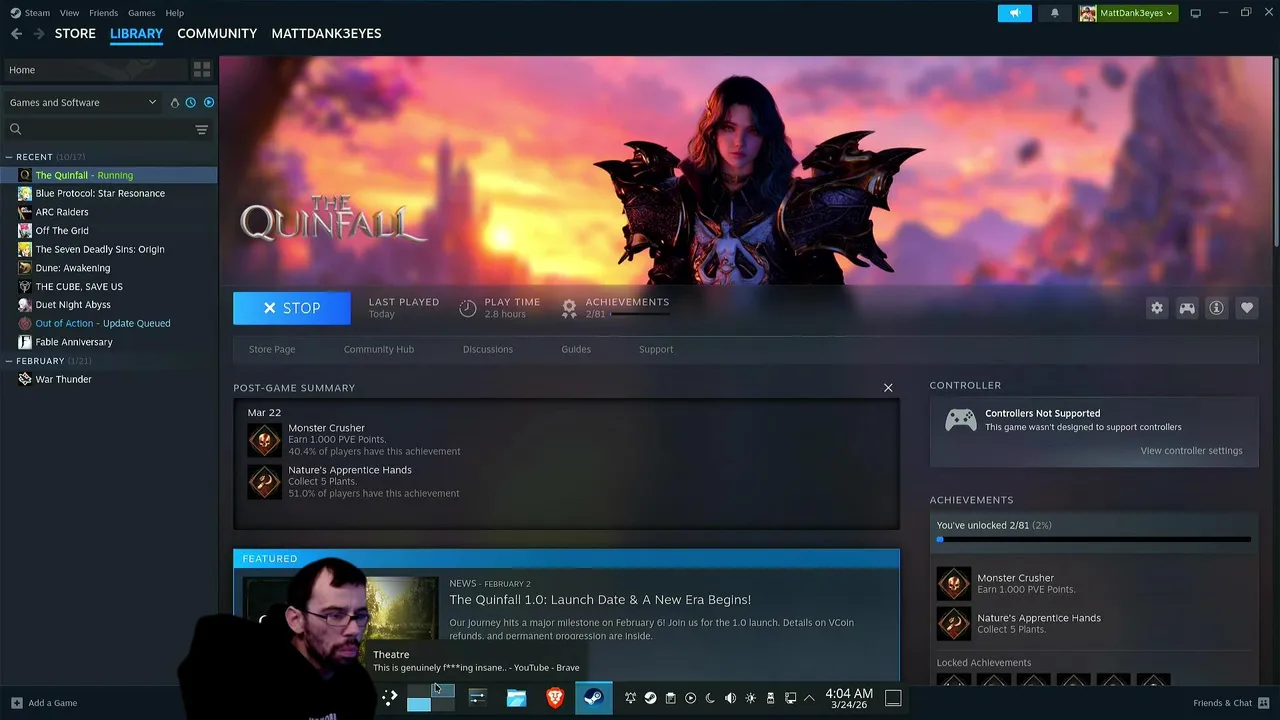Open the Guides link
The image size is (1280, 720).
pyautogui.click(x=576, y=349)
